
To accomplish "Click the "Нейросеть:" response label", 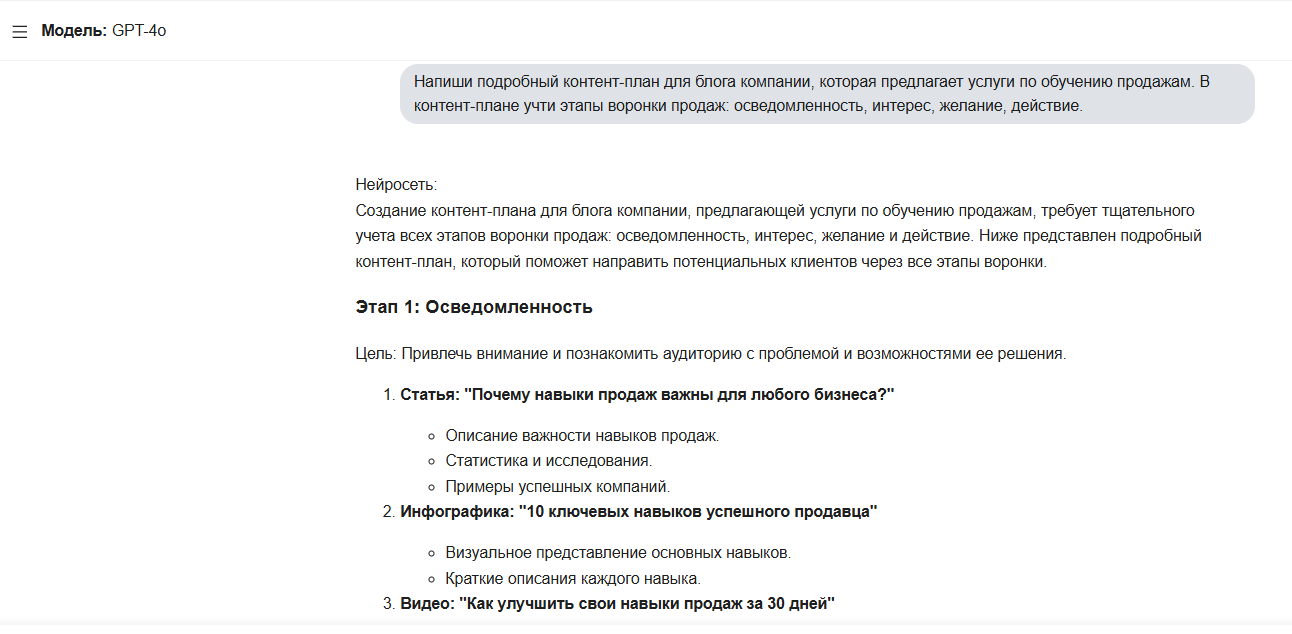I will [x=396, y=185].
